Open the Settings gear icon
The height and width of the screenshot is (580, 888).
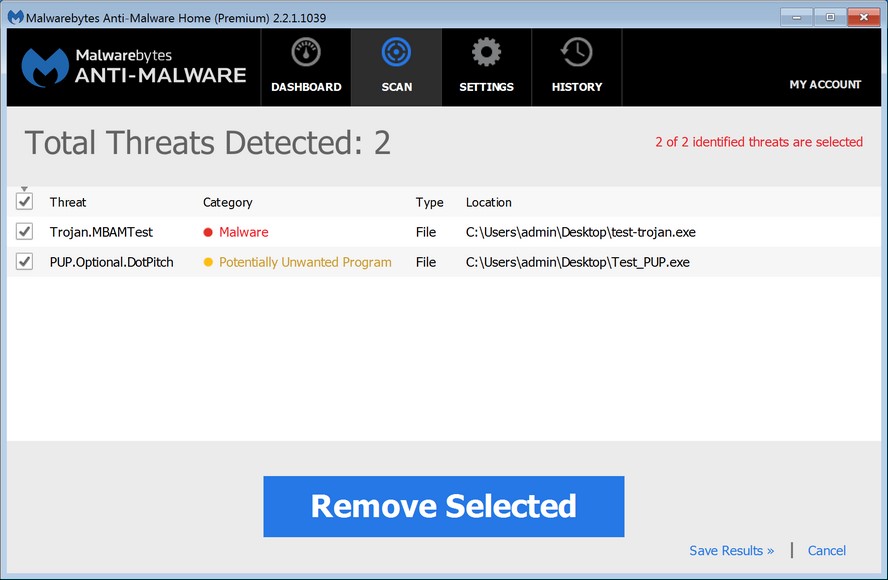tap(486, 52)
